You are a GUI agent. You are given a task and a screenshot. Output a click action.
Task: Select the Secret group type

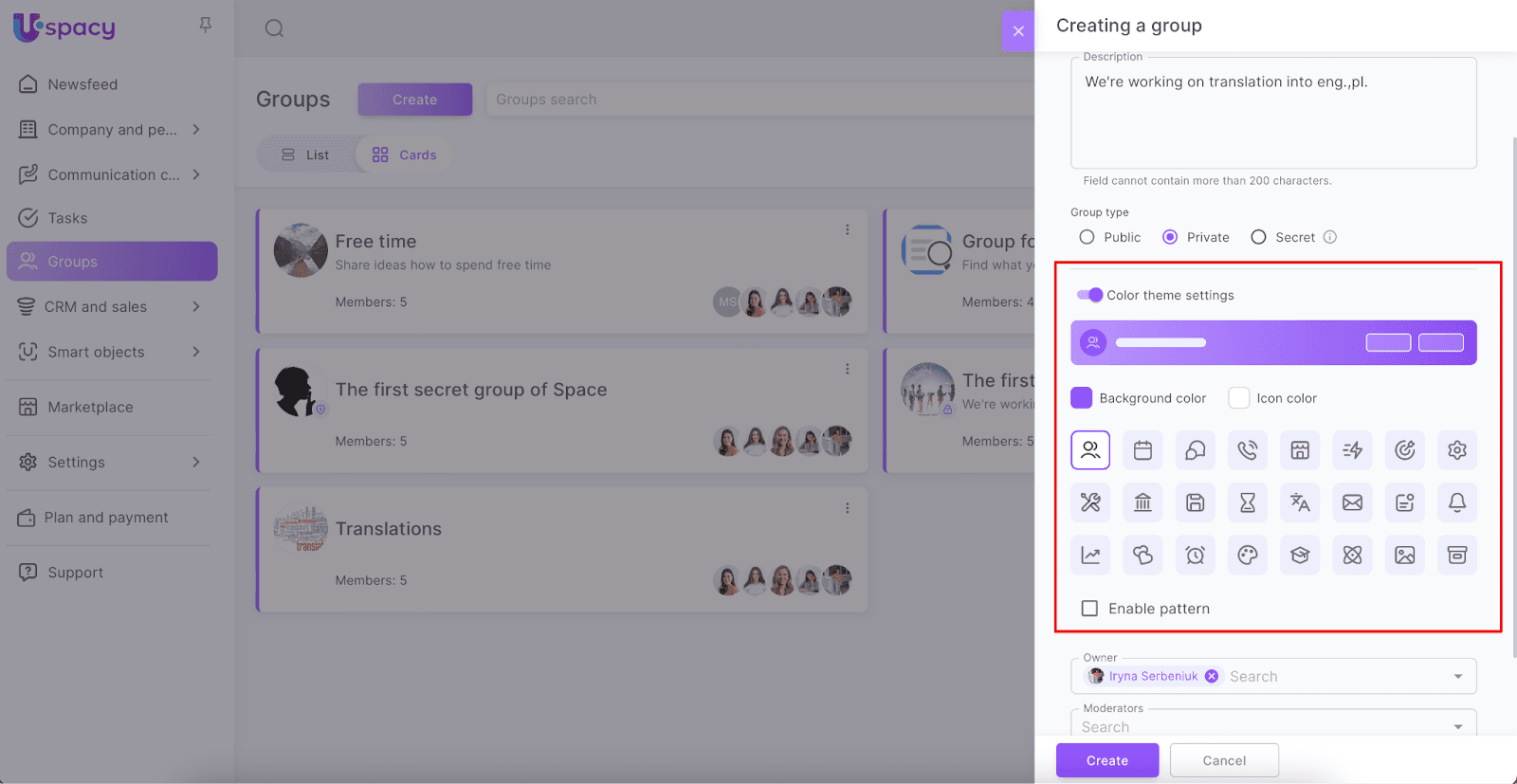[1258, 237]
